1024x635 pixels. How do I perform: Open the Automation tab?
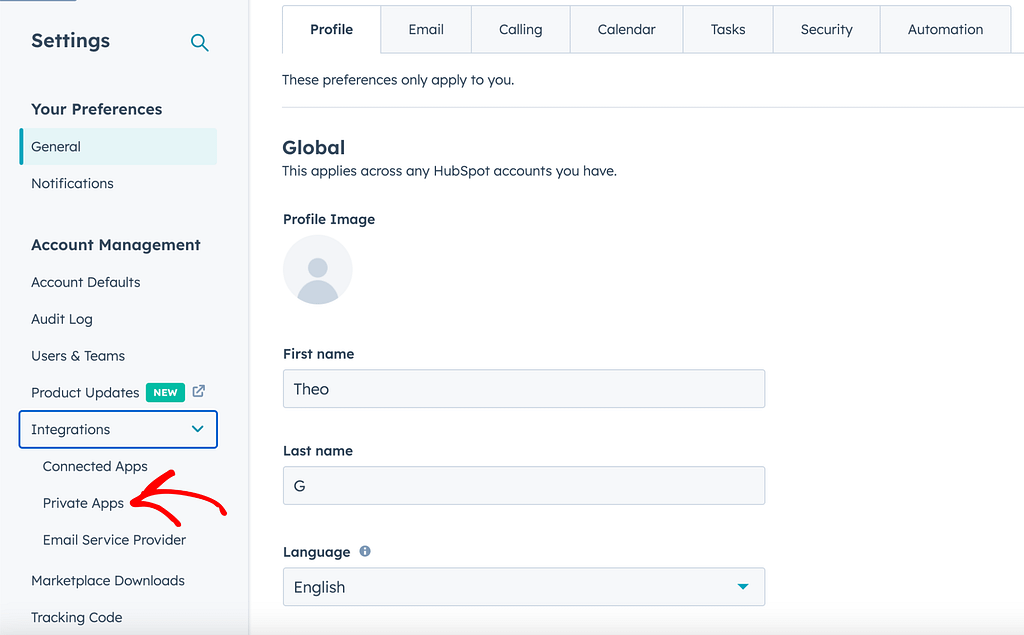click(x=945, y=29)
